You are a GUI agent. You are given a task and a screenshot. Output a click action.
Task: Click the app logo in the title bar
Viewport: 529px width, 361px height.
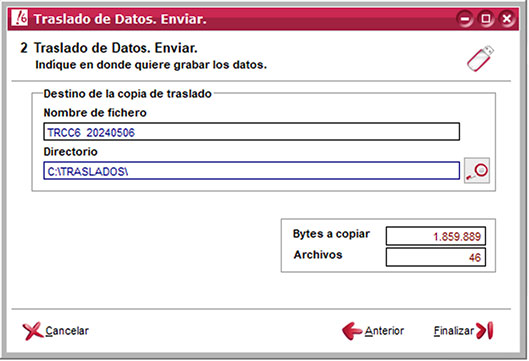19,18
